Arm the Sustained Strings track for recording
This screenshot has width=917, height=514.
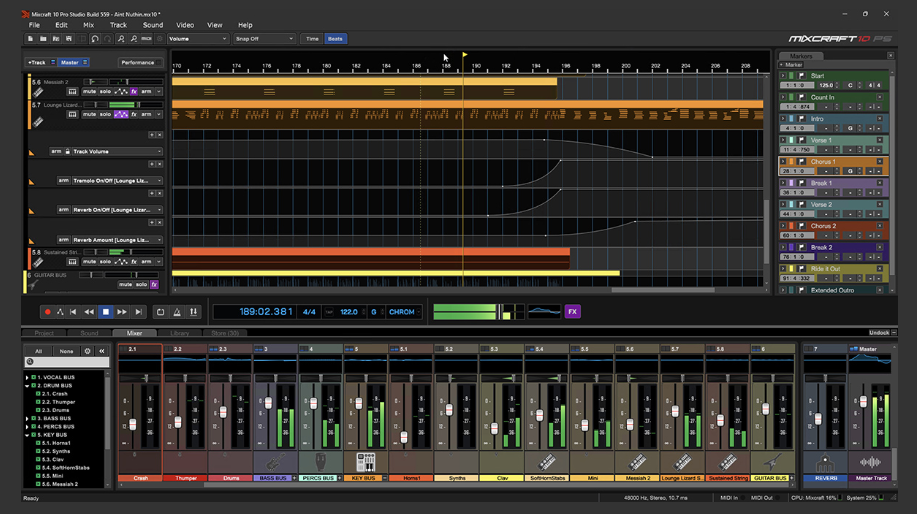(146, 261)
